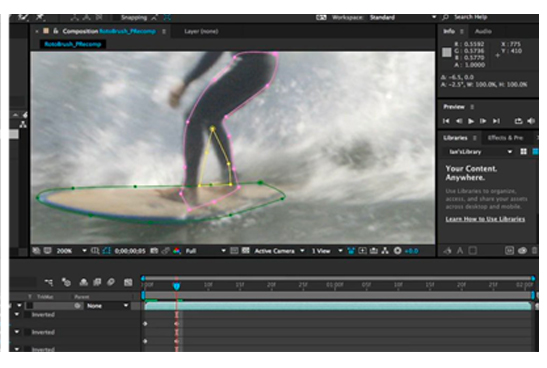
Task: Switch to the Effects & Presets tab
Action: (505, 138)
